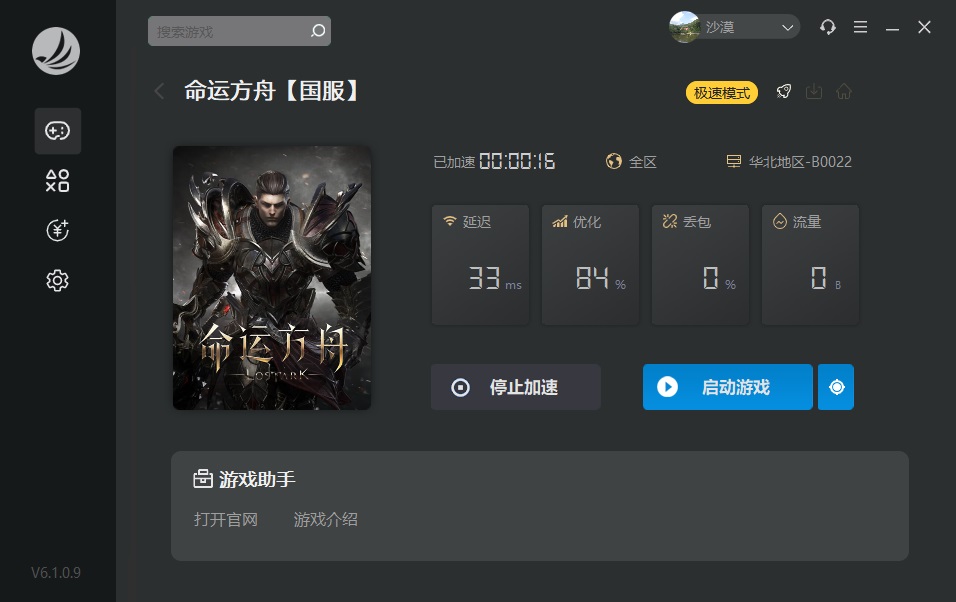Click the rocket boost icon
Viewport: 956px width, 602px height.
click(x=783, y=91)
